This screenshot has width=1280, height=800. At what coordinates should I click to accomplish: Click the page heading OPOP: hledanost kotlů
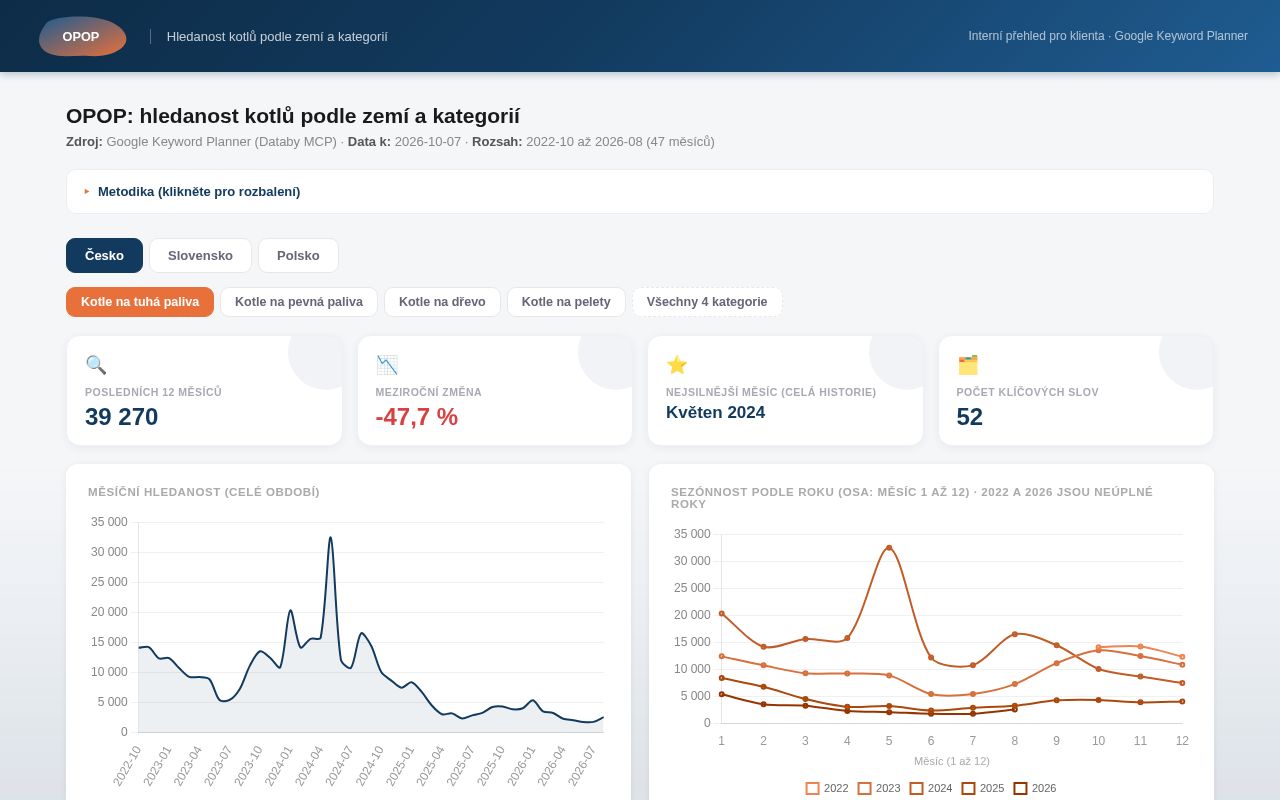coord(293,116)
